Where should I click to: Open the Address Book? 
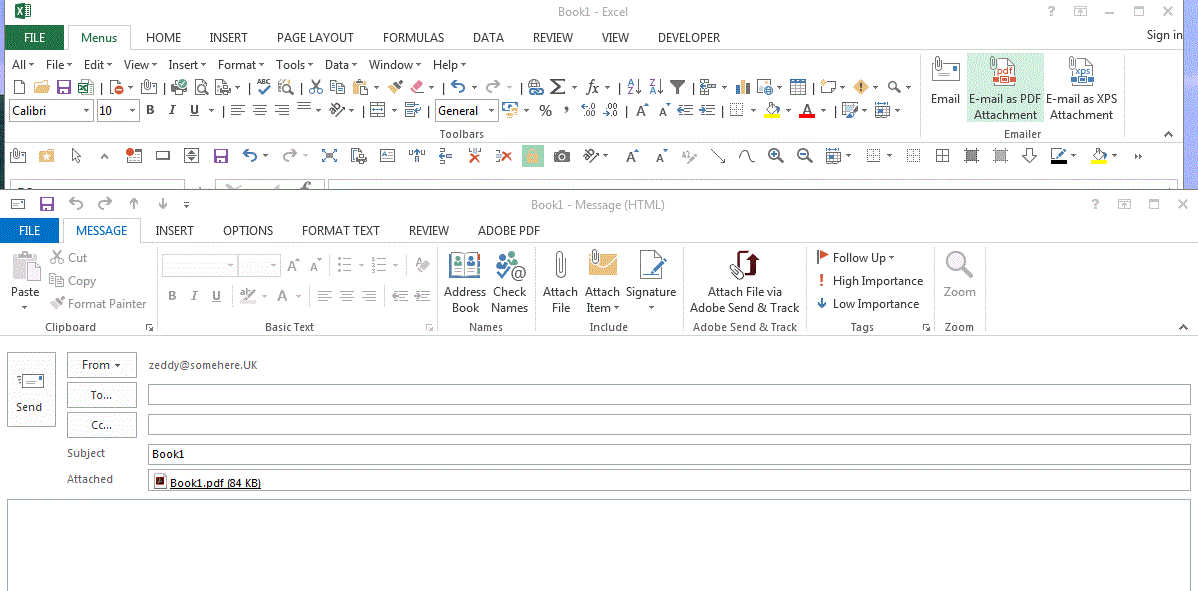[x=464, y=282]
